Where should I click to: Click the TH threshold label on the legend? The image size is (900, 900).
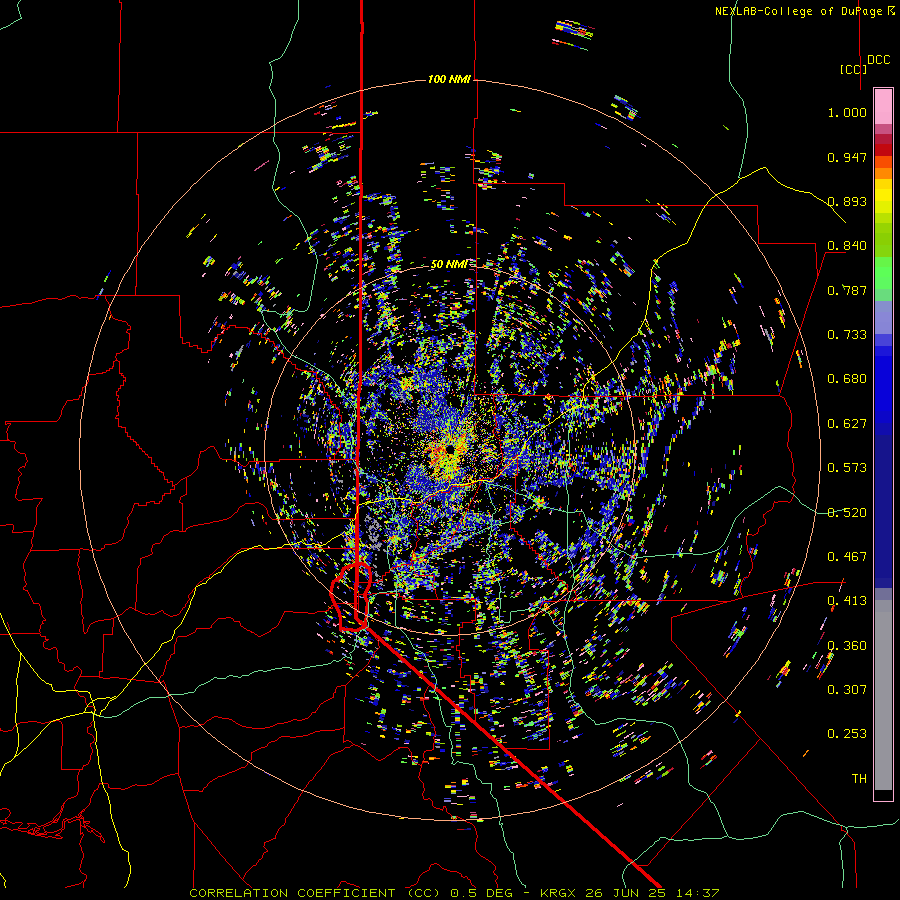click(x=859, y=779)
